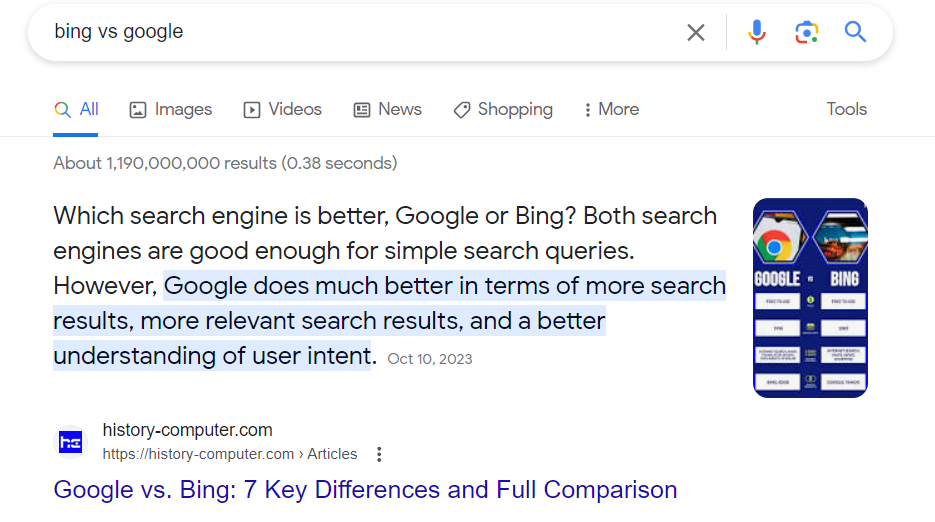Click the Images tab icon
The image size is (935, 522).
138,110
